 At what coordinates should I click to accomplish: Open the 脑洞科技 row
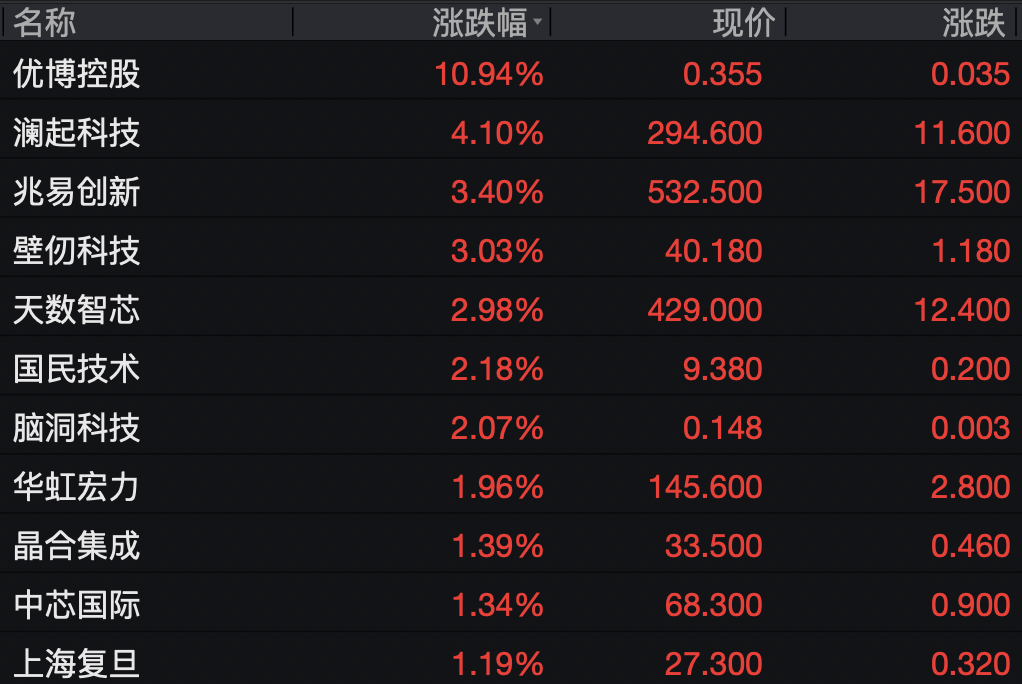(x=511, y=428)
